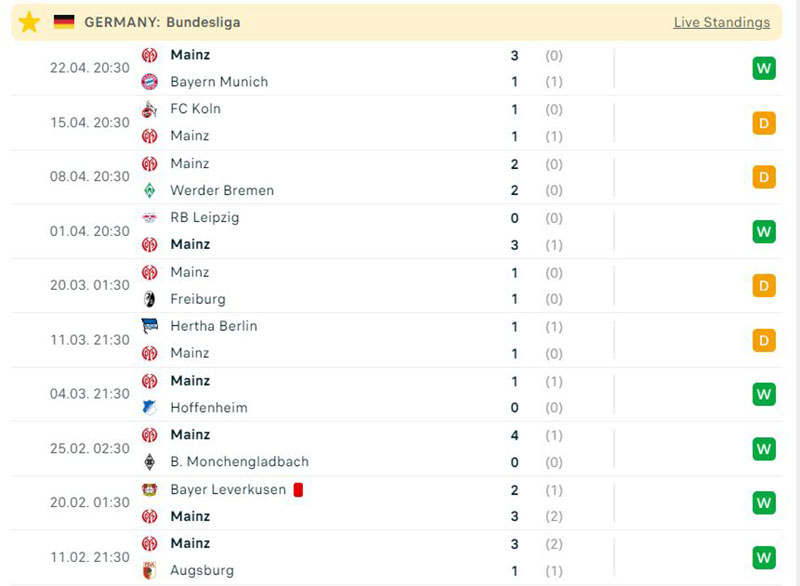Click the Werder Bremen club logo
The width and height of the screenshot is (800, 586).
(x=150, y=190)
